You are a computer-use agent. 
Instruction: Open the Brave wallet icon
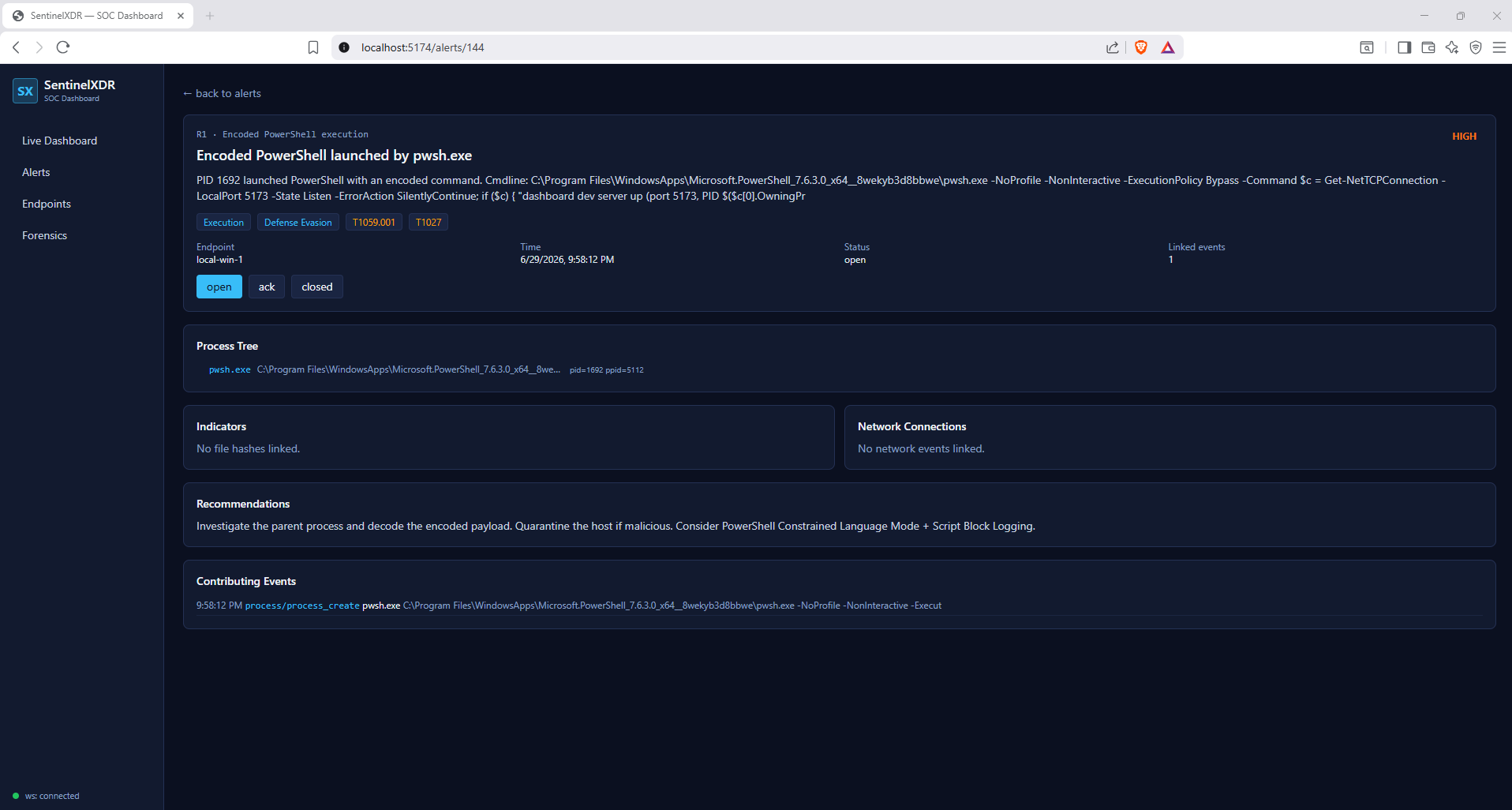pyautogui.click(x=1428, y=47)
